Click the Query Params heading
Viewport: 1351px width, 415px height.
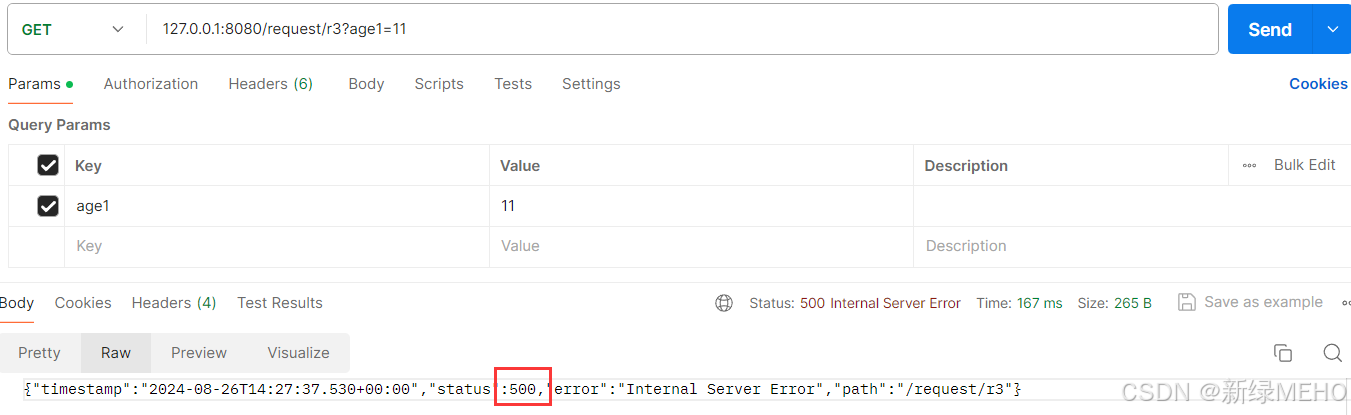[59, 125]
